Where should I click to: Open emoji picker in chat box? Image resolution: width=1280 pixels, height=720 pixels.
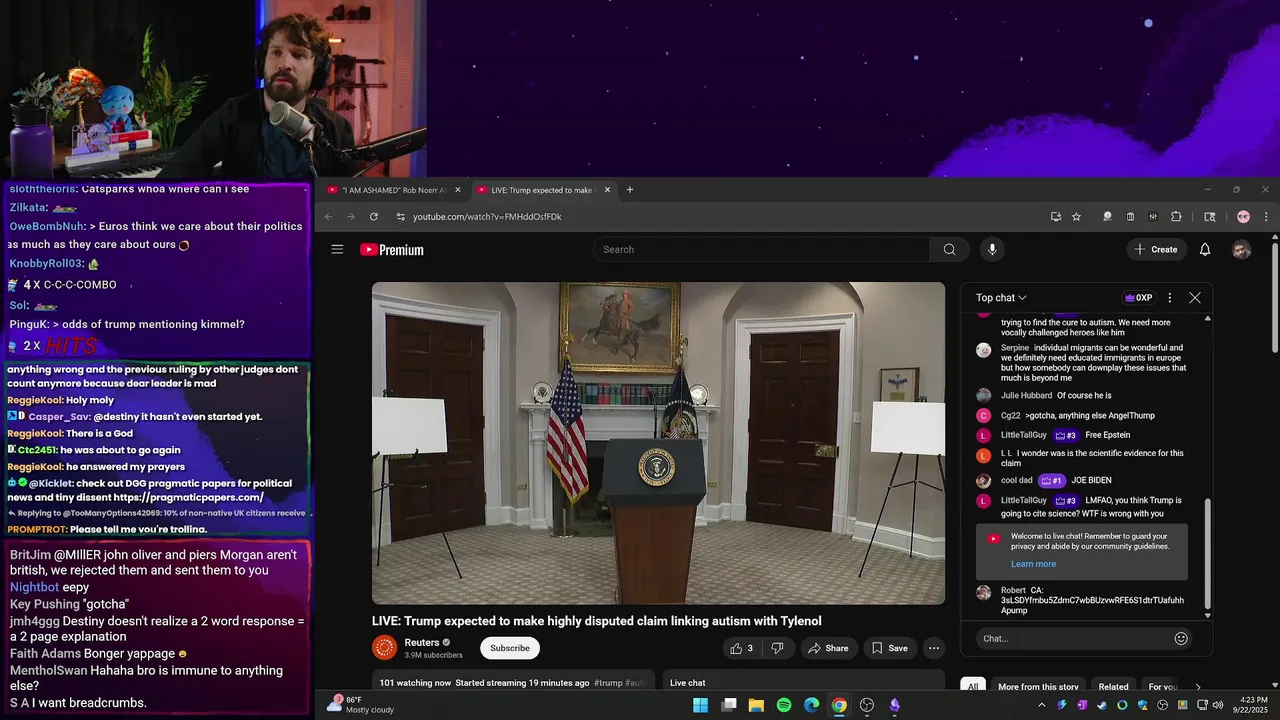click(1181, 638)
